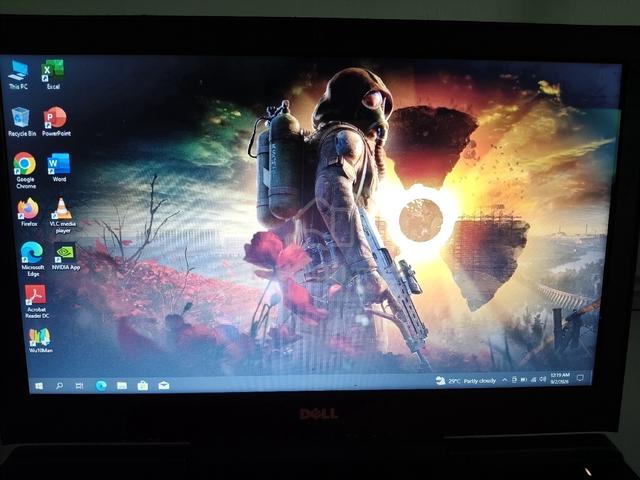Screen dimensions: 640x480
Task: Select the Excel desktop shortcut
Action: (53, 75)
